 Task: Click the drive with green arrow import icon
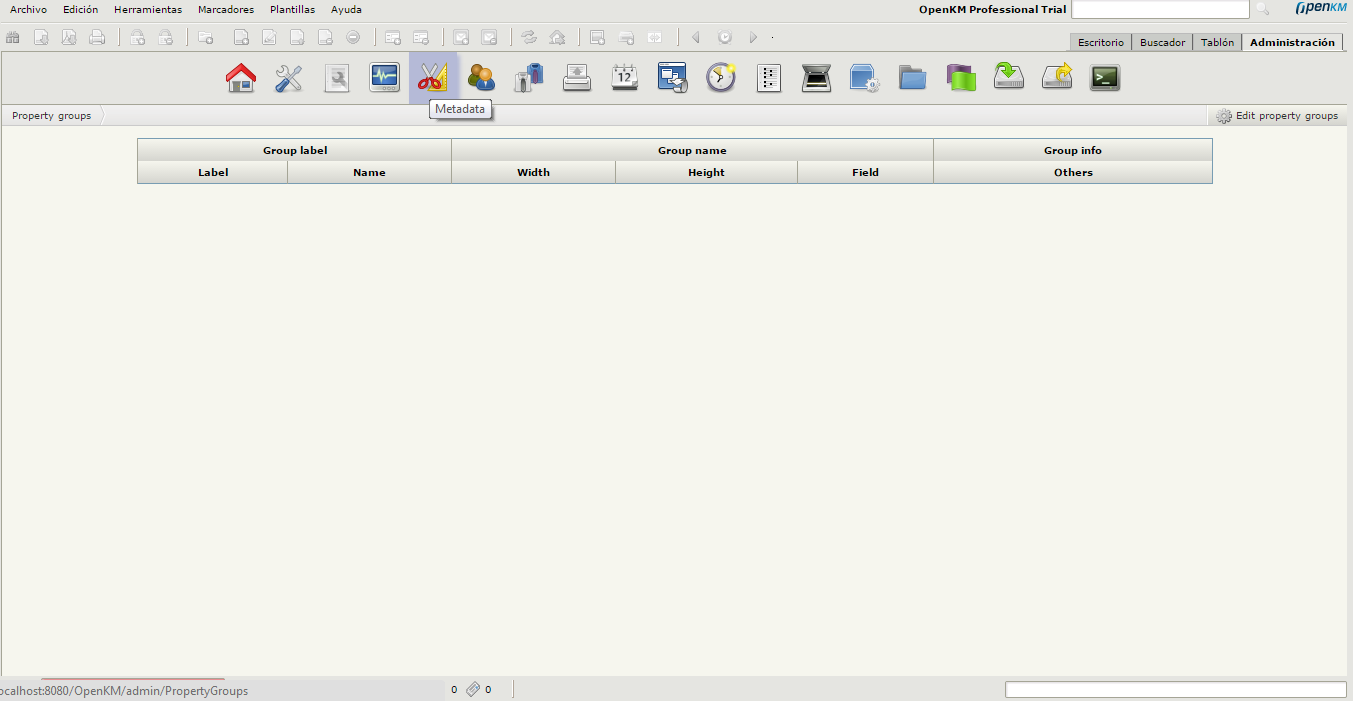pyautogui.click(x=1009, y=78)
